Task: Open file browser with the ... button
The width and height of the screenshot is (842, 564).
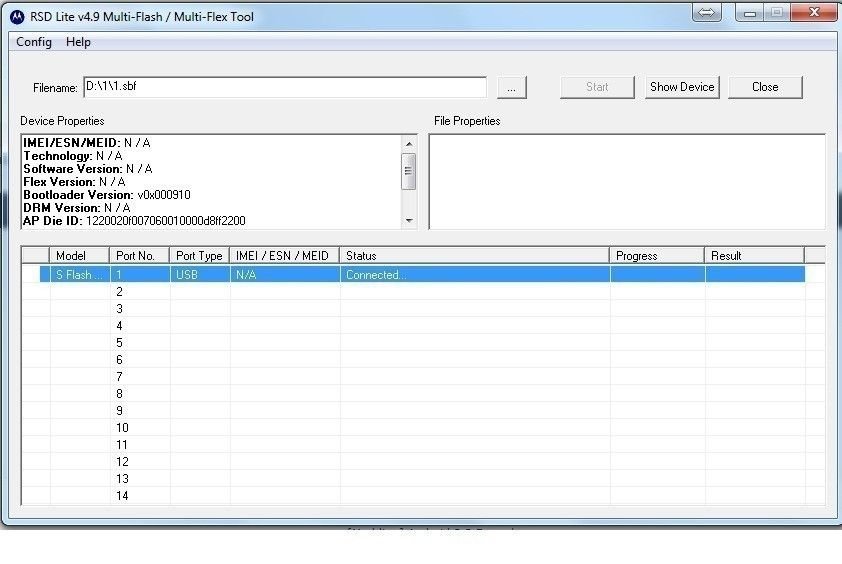Action: pos(512,88)
